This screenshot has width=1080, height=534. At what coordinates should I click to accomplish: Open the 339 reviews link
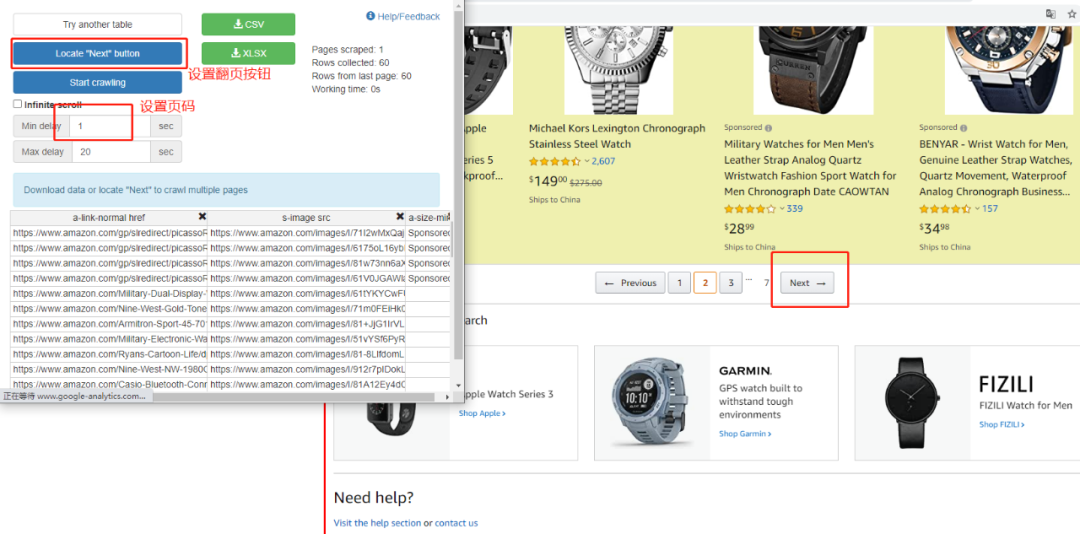[x=795, y=209]
